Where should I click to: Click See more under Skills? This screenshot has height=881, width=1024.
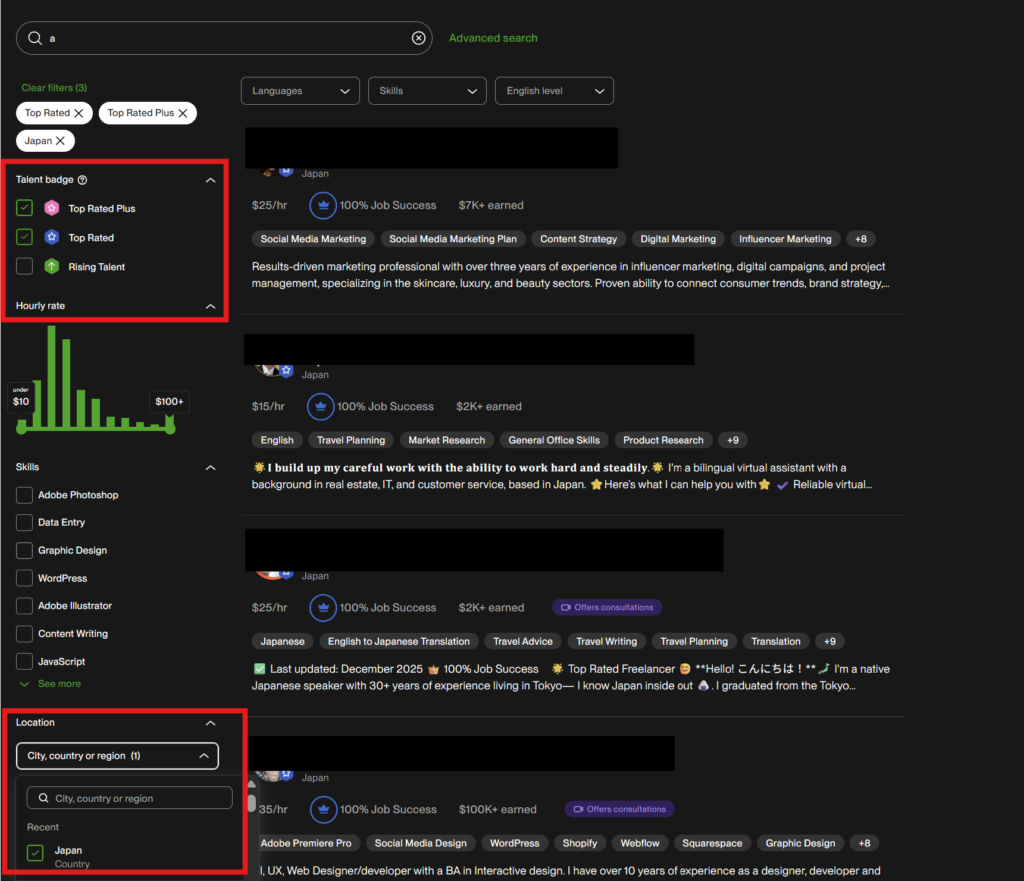point(59,684)
